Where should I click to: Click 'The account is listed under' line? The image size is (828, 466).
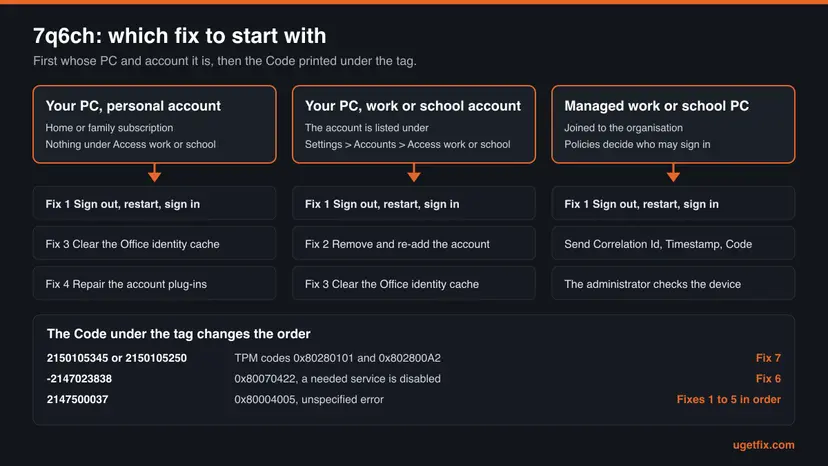point(366,128)
